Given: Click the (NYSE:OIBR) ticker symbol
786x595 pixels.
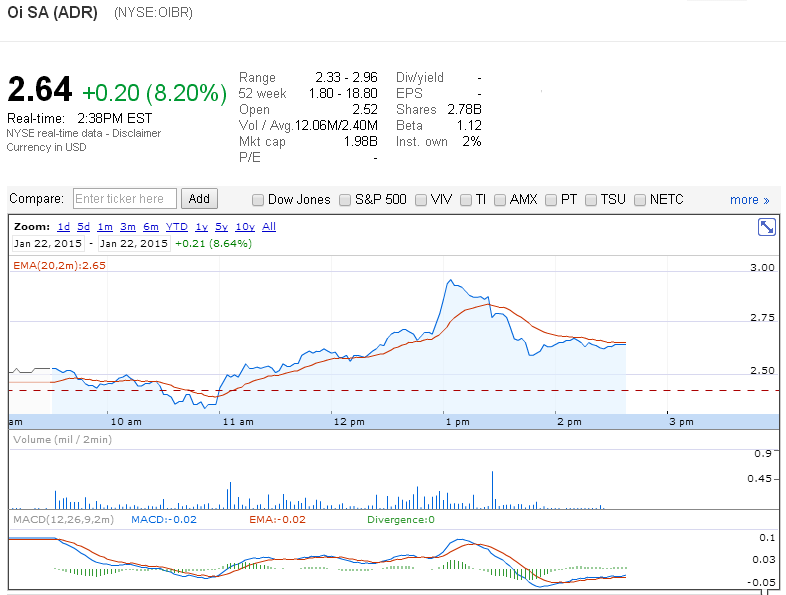Looking at the screenshot, I should pyautogui.click(x=153, y=13).
